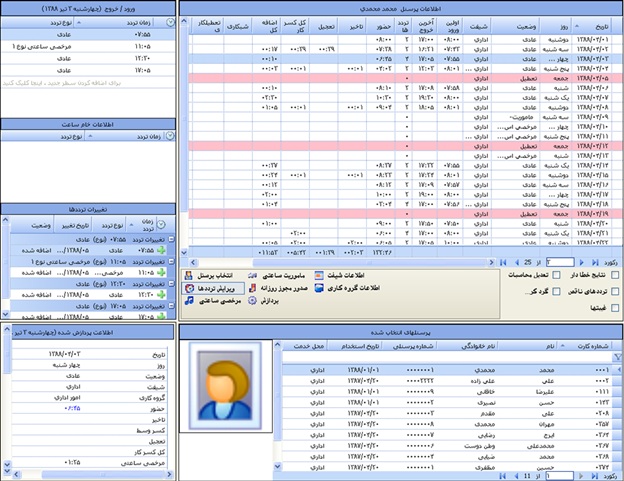Click green plus icon for 11:05 change
The width and height of the screenshot is (624, 481).
tap(161, 273)
